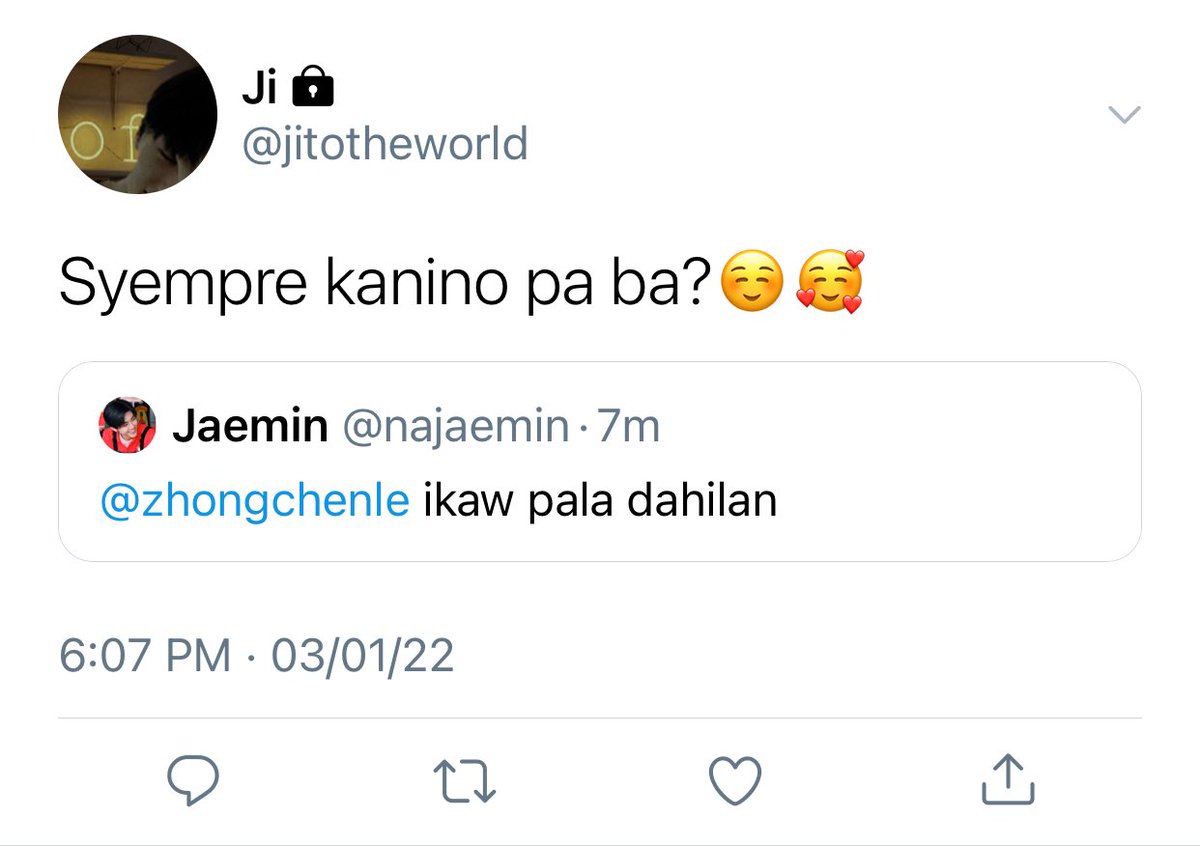Open Jaemin's name in quoted tweet
The width and height of the screenshot is (1200, 846).
(x=250, y=427)
